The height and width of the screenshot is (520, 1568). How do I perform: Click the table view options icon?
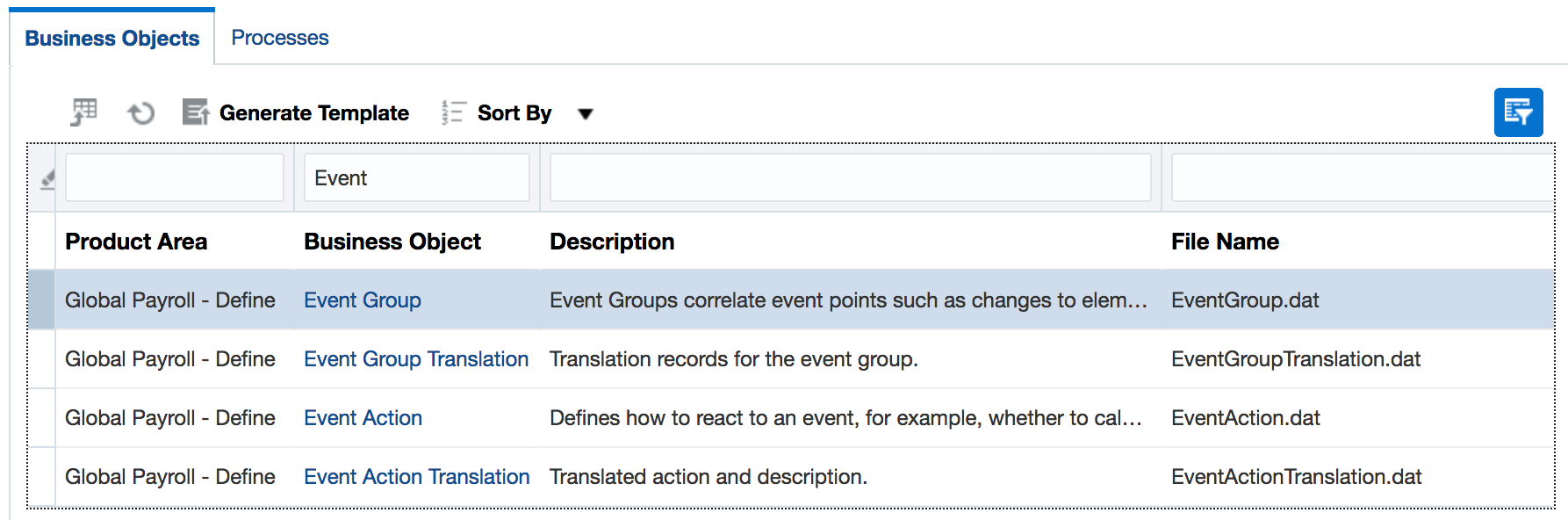click(x=84, y=112)
